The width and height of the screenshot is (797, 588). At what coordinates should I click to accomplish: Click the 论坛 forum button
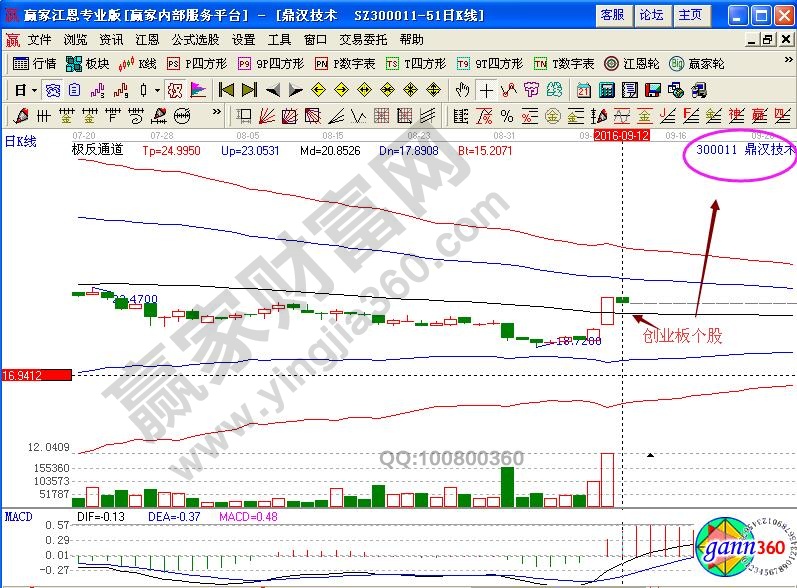(x=651, y=15)
